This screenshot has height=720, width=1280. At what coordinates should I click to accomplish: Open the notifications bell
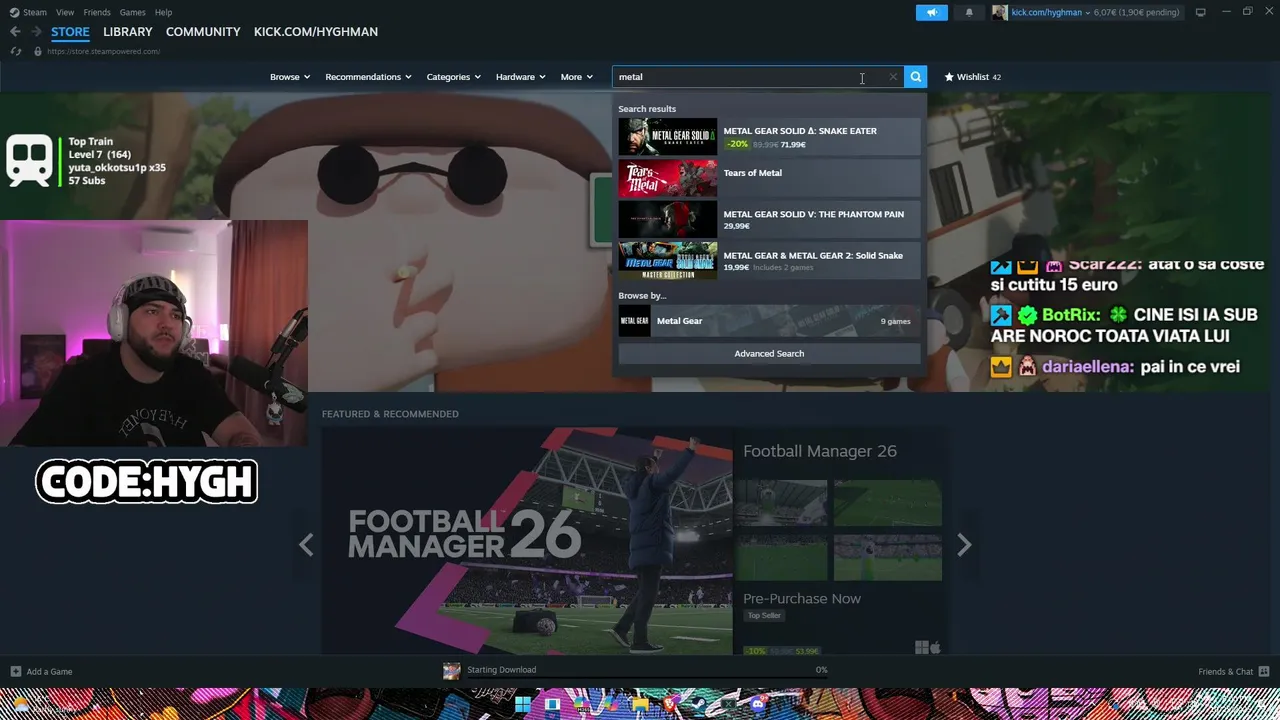969,12
